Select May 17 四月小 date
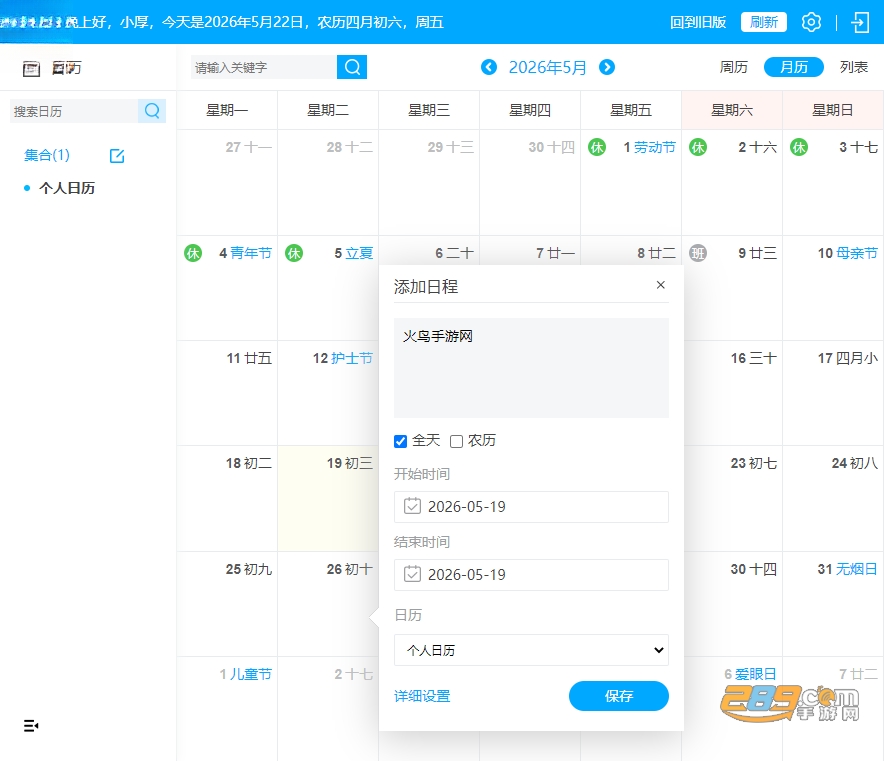Image resolution: width=884 pixels, height=761 pixels. click(847, 358)
